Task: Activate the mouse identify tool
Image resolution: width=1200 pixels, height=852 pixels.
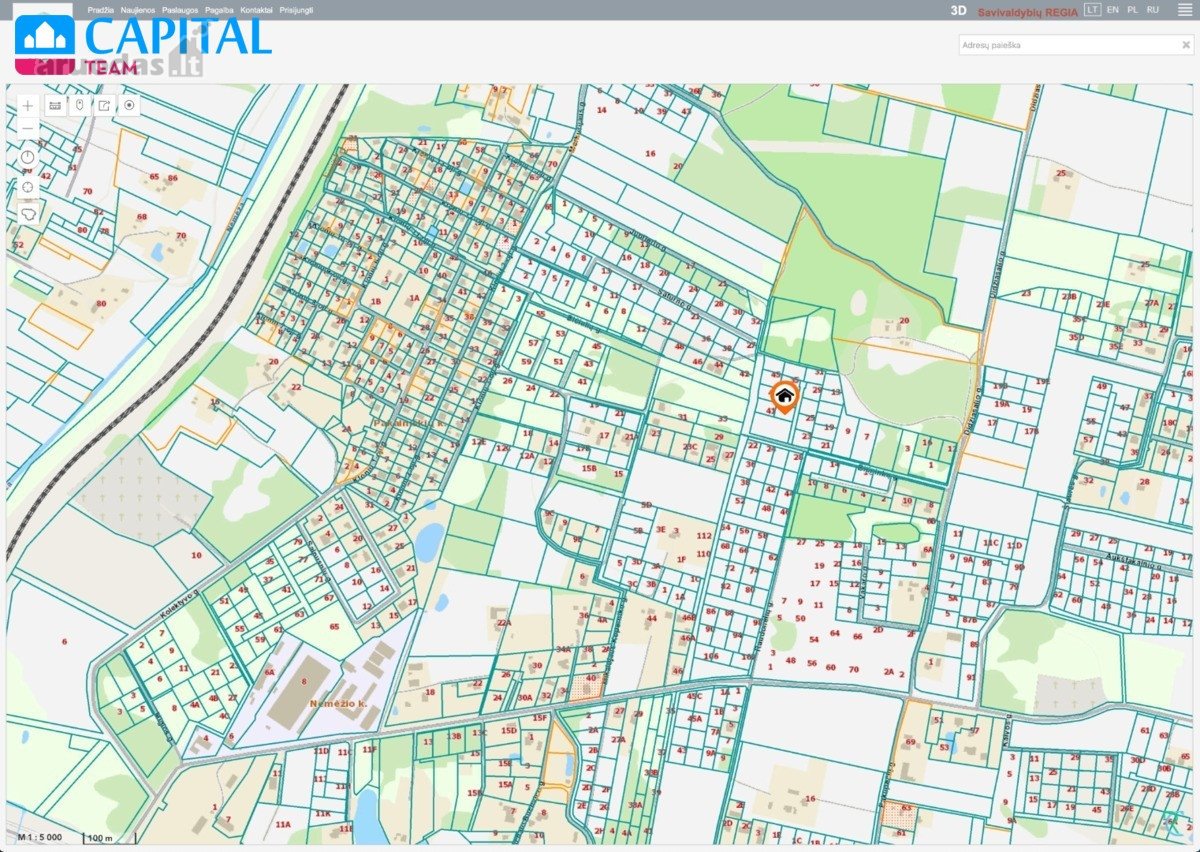Action: click(79, 104)
